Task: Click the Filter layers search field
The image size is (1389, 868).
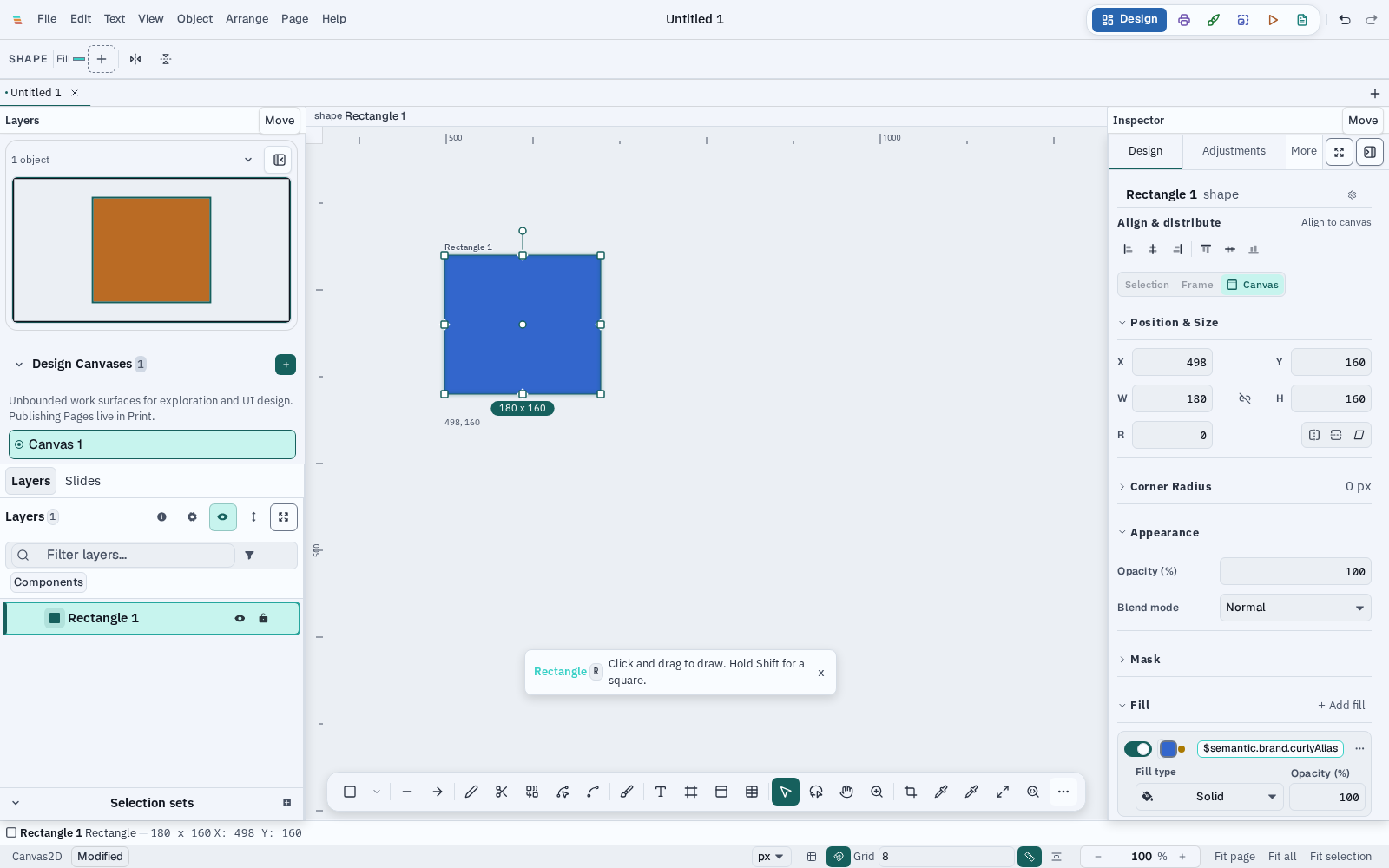Action: pyautogui.click(x=122, y=555)
